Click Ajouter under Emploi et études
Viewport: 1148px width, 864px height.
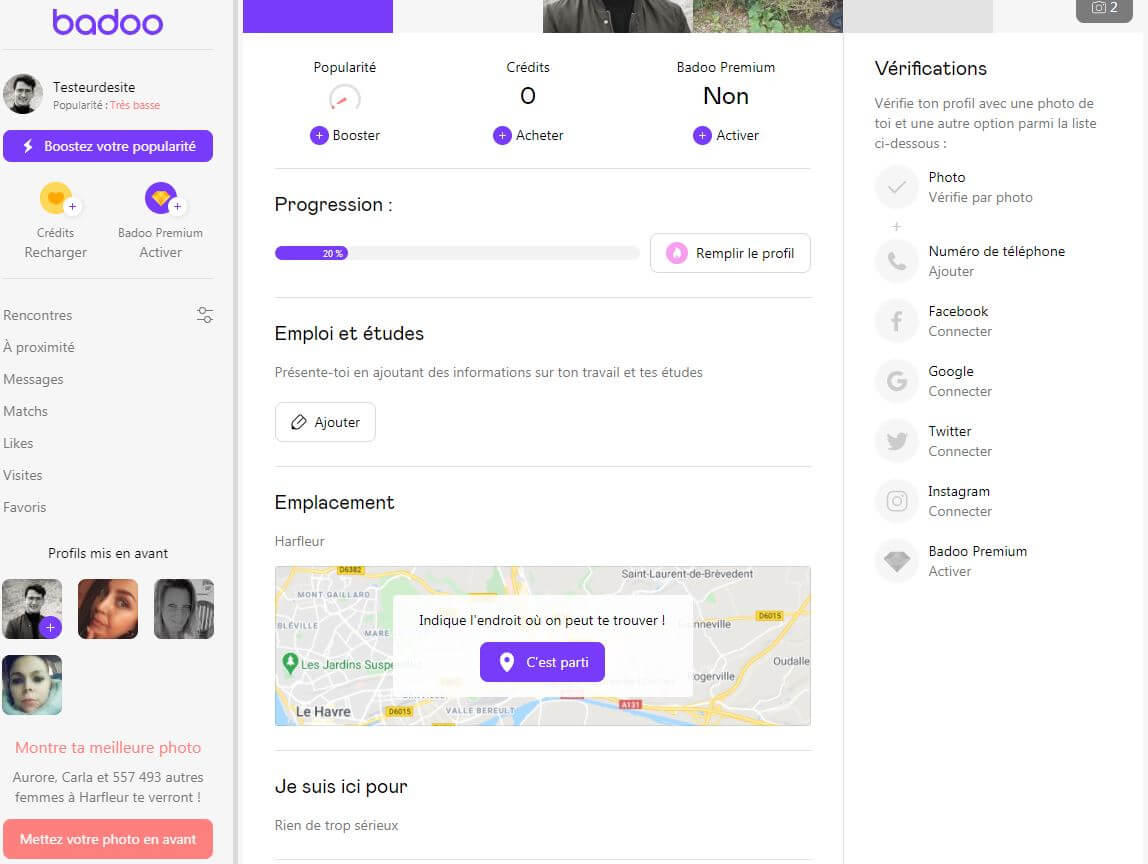click(x=325, y=422)
